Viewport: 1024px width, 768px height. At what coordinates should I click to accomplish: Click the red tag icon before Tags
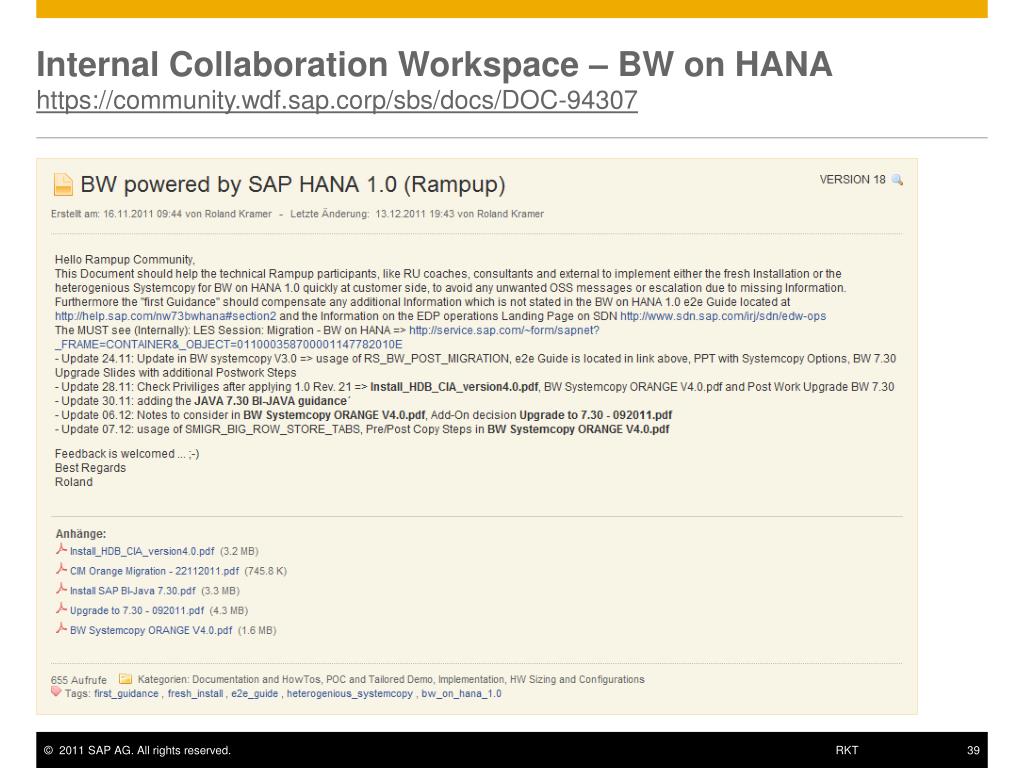pos(56,692)
